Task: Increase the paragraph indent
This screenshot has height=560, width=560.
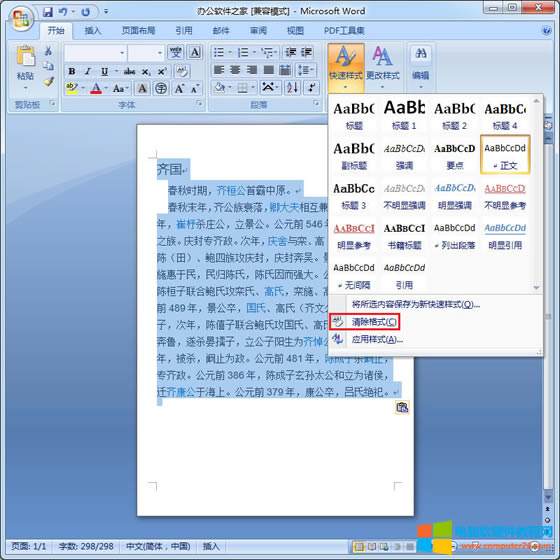Action: (x=306, y=52)
